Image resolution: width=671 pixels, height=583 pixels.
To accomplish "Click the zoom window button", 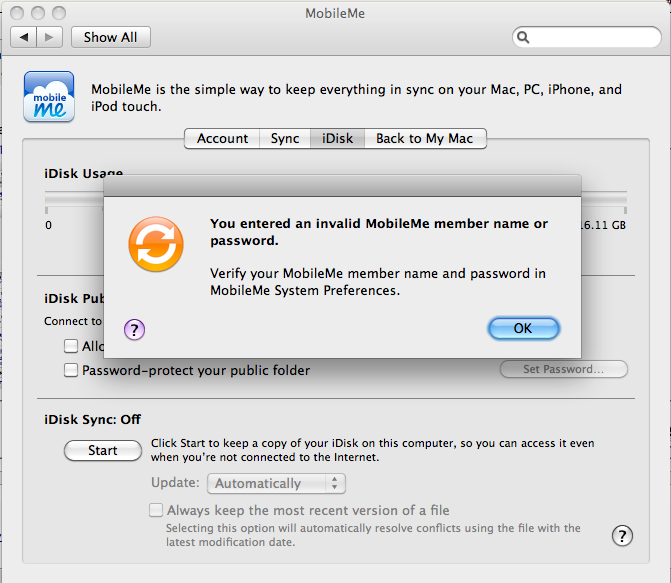I will [x=59, y=13].
